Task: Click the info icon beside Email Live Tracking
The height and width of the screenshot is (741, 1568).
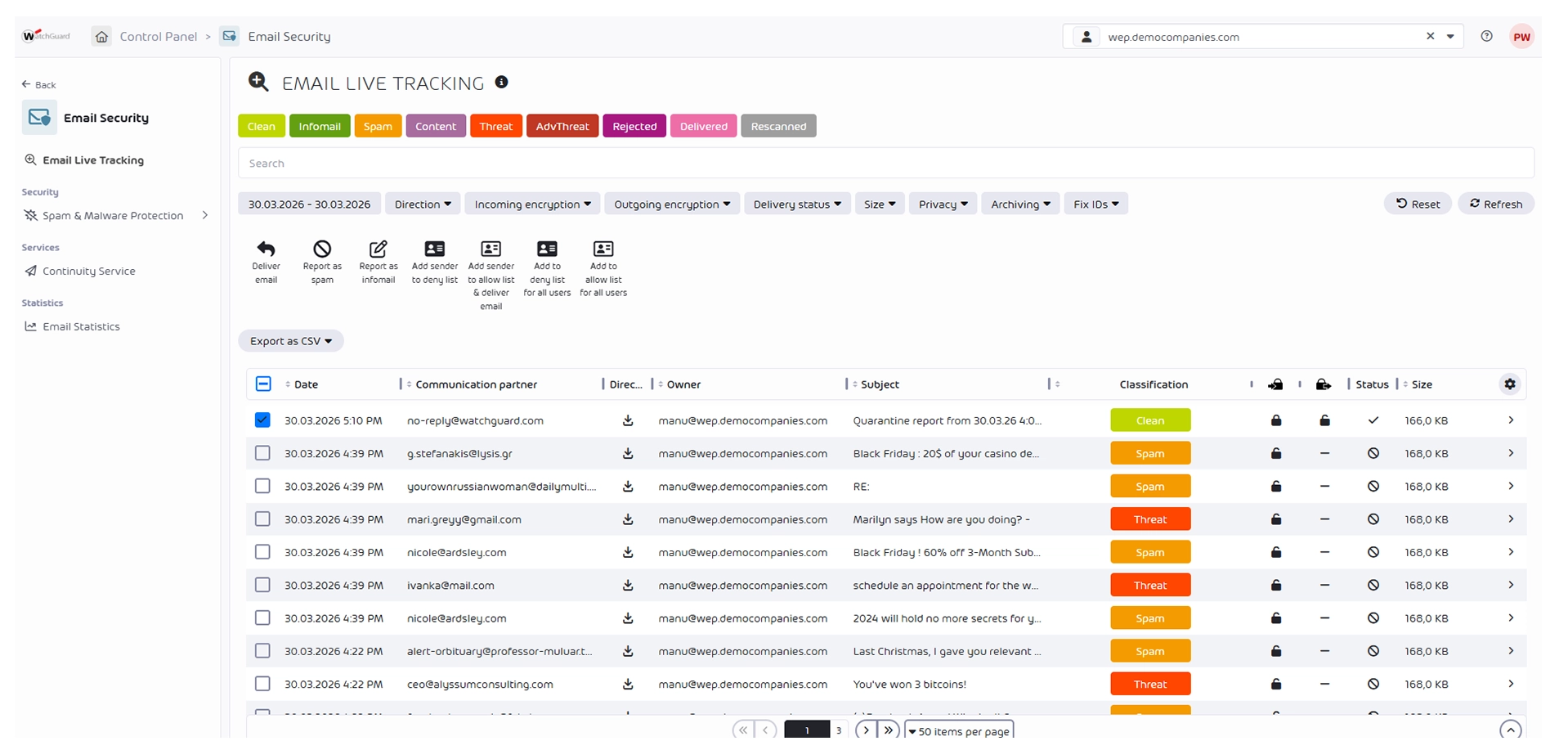Action: [502, 82]
